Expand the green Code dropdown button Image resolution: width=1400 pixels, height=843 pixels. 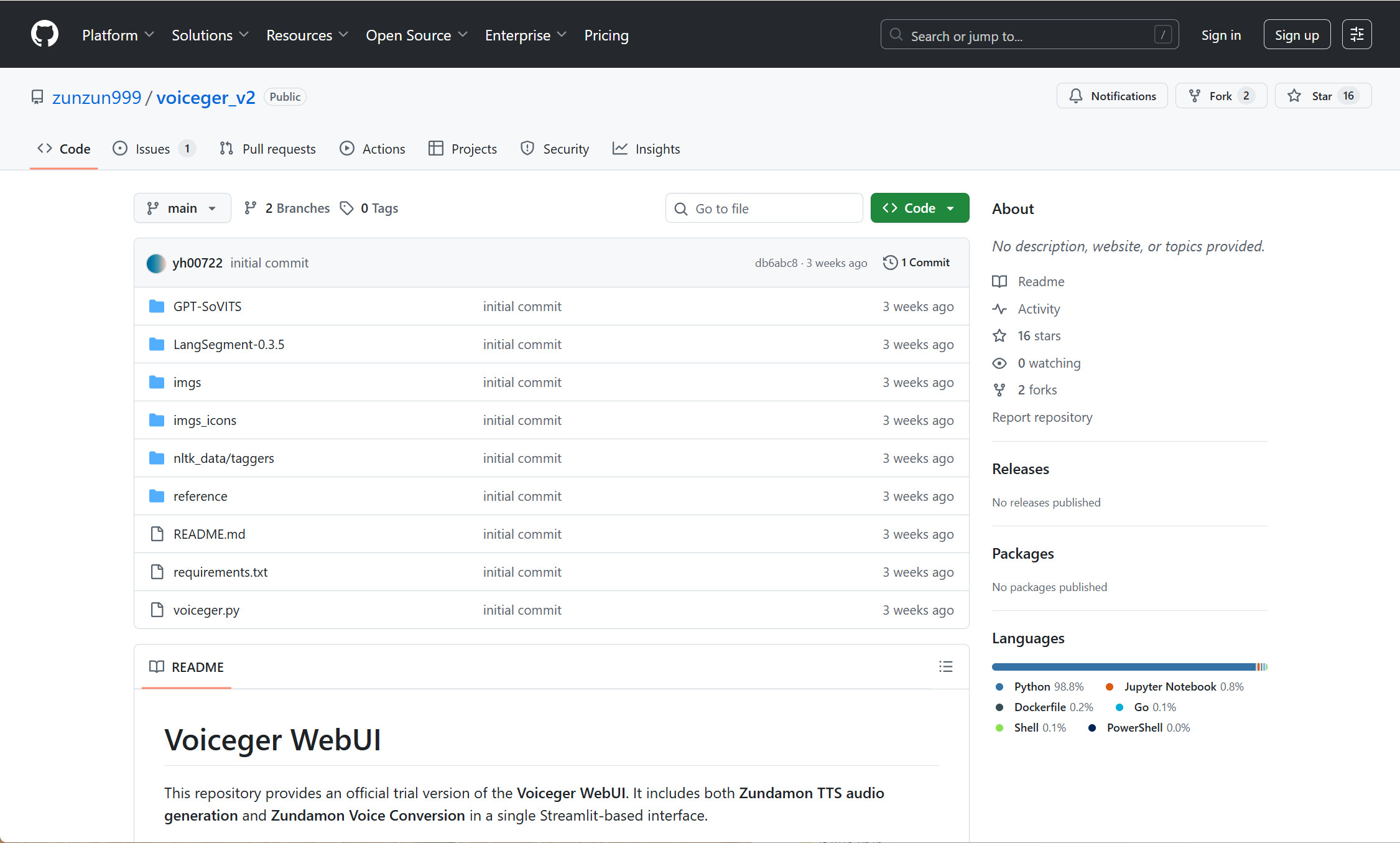click(919, 208)
